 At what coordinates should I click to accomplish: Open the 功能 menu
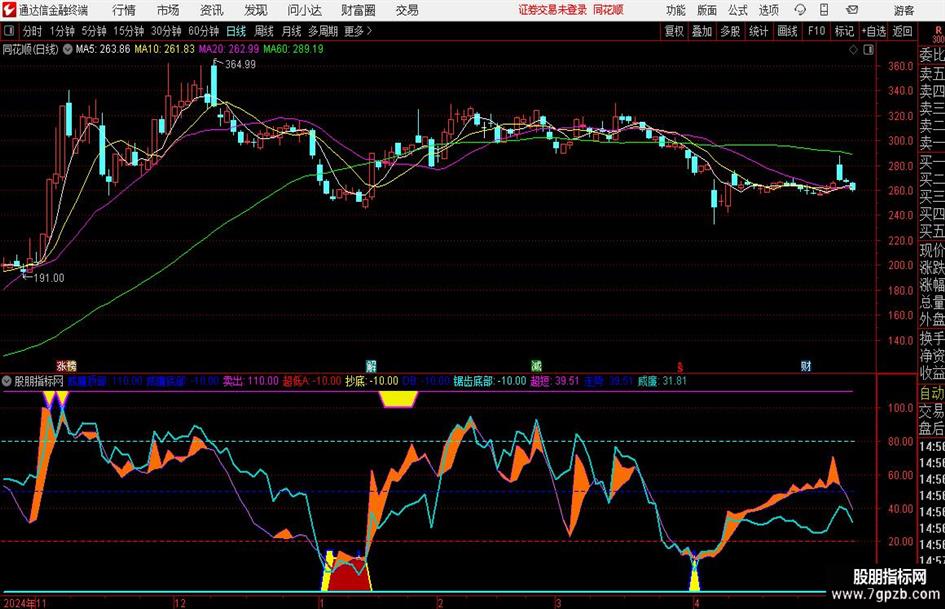click(676, 10)
